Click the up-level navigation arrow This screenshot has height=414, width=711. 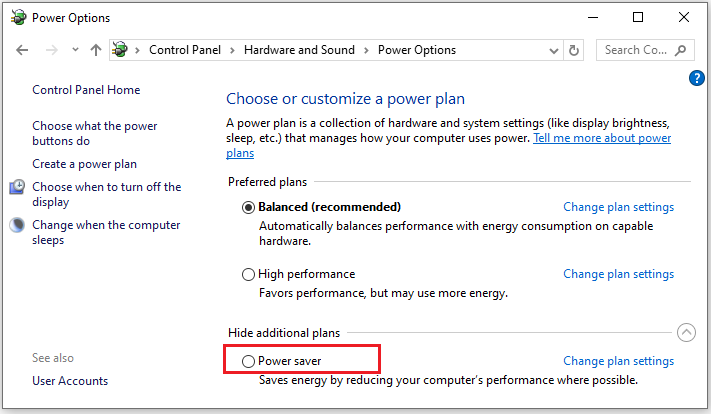pyautogui.click(x=96, y=50)
